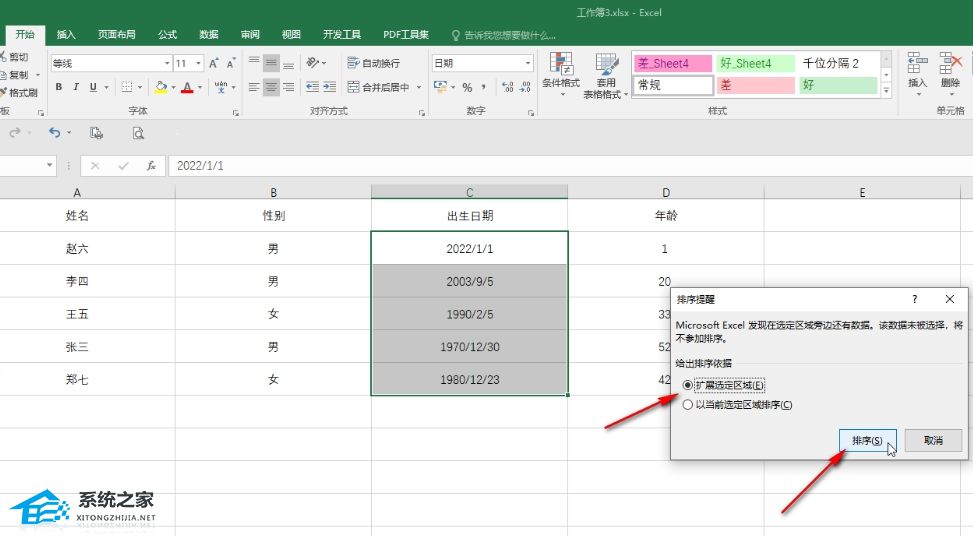This screenshot has height=536, width=973.
Task: Apply the red 差 cell style
Action: tap(756, 85)
